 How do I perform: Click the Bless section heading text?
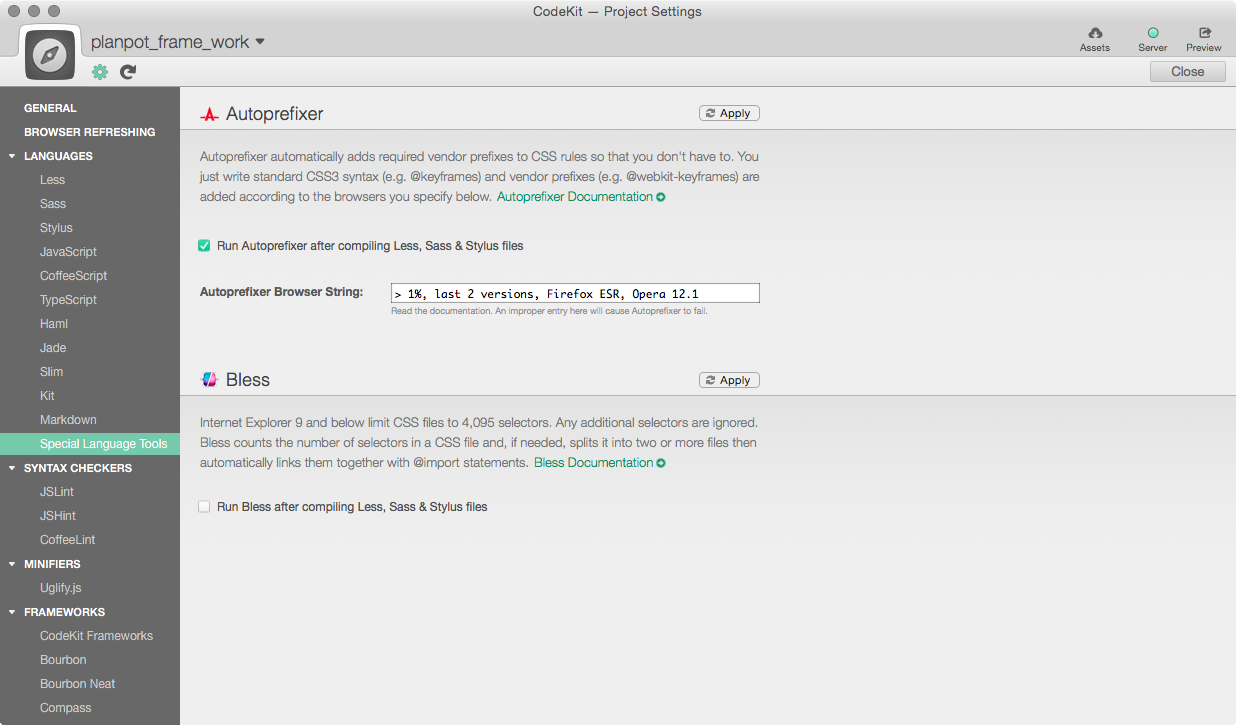pyautogui.click(x=248, y=380)
